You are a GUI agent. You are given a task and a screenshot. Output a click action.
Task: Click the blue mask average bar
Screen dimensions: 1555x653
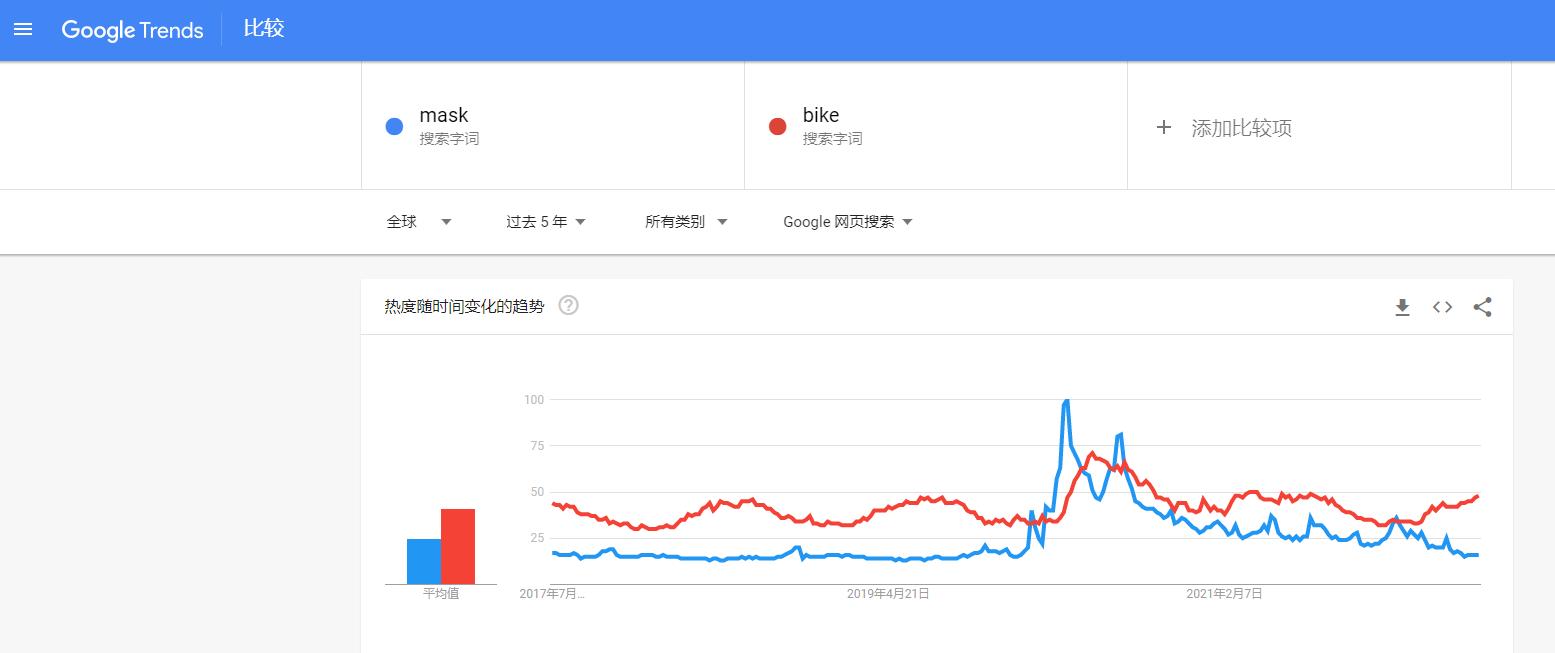[423, 561]
